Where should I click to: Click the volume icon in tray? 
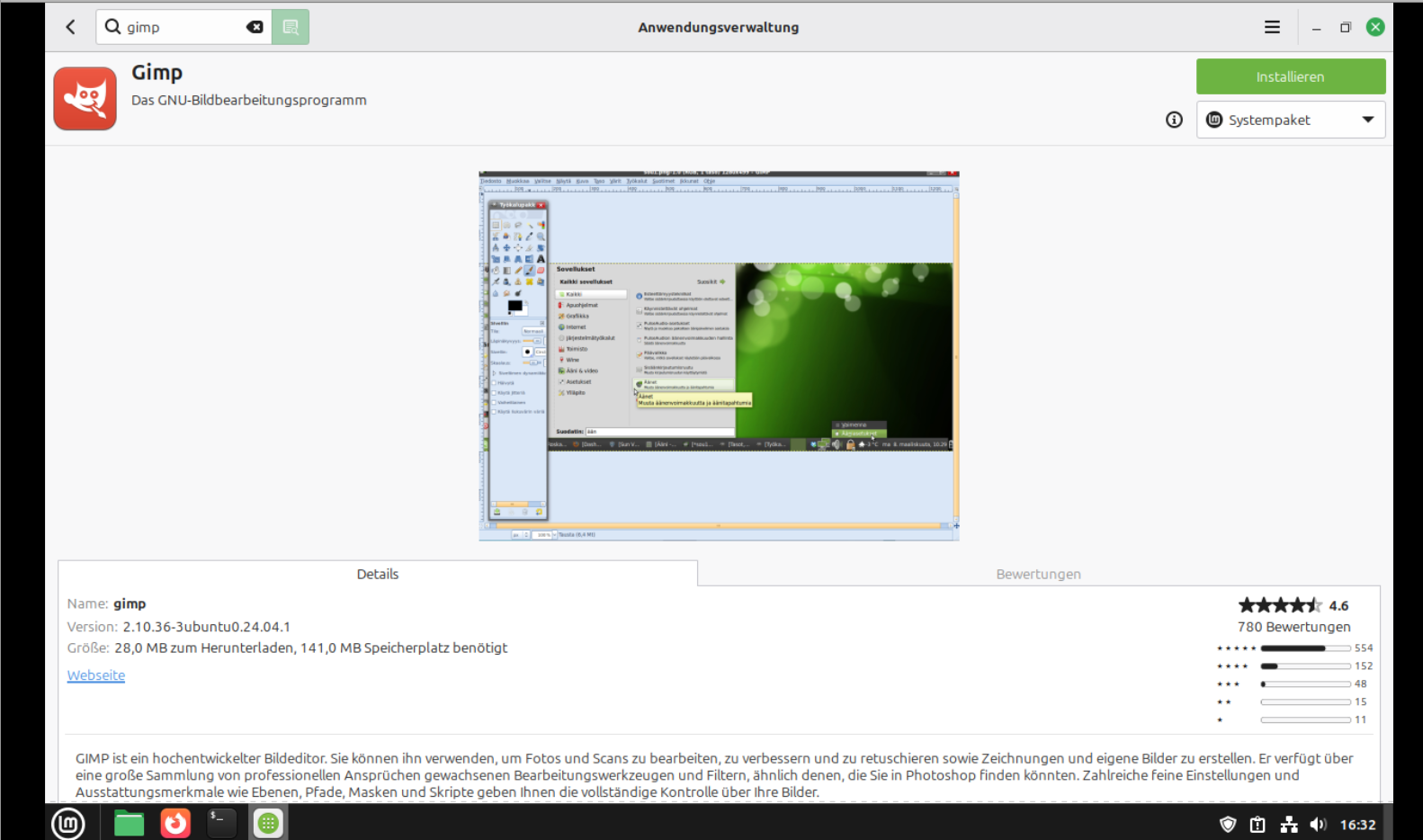(x=1318, y=825)
